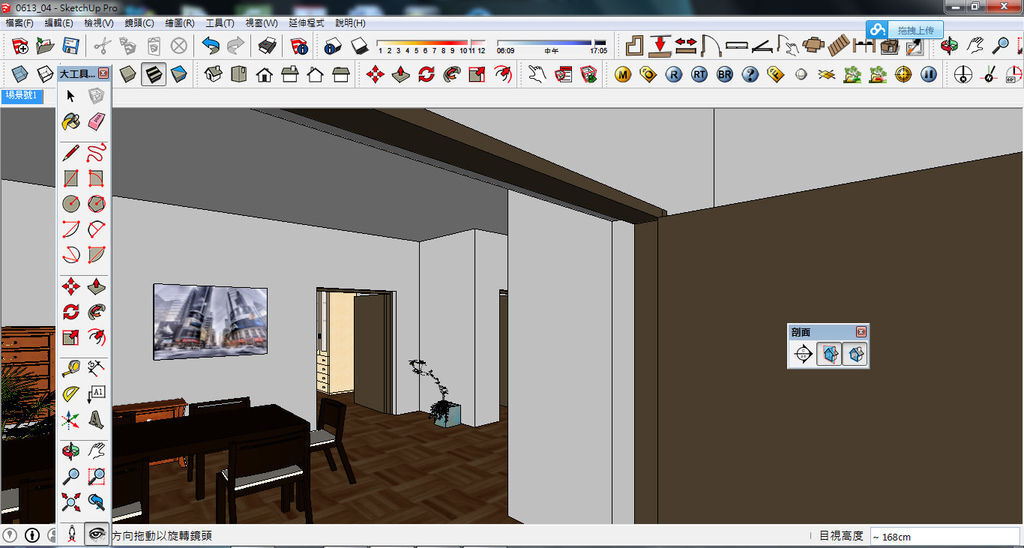Click the shadow time-of-day slider
The image size is (1024, 548).
552,42
